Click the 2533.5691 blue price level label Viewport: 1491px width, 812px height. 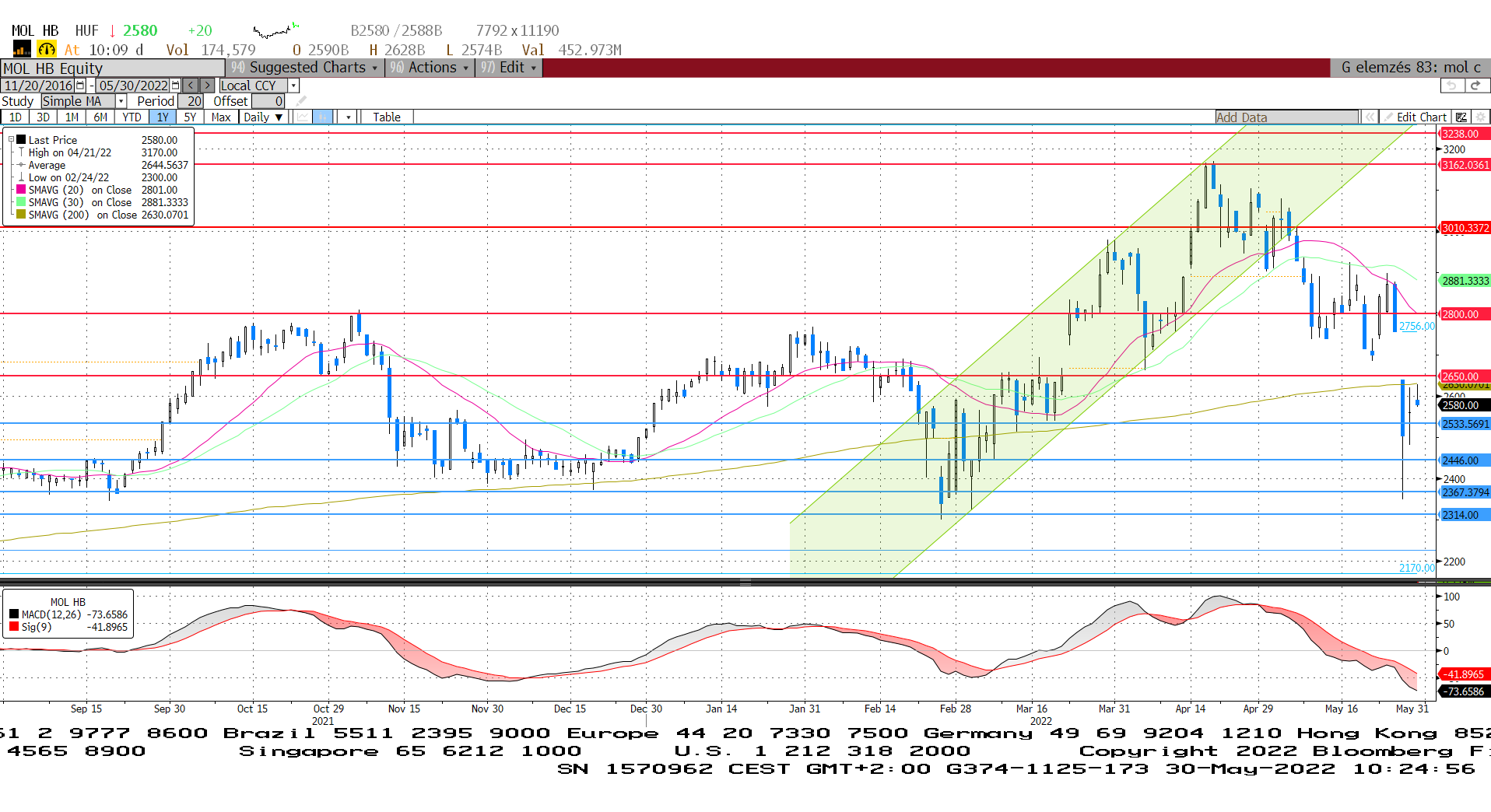pyautogui.click(x=1465, y=424)
